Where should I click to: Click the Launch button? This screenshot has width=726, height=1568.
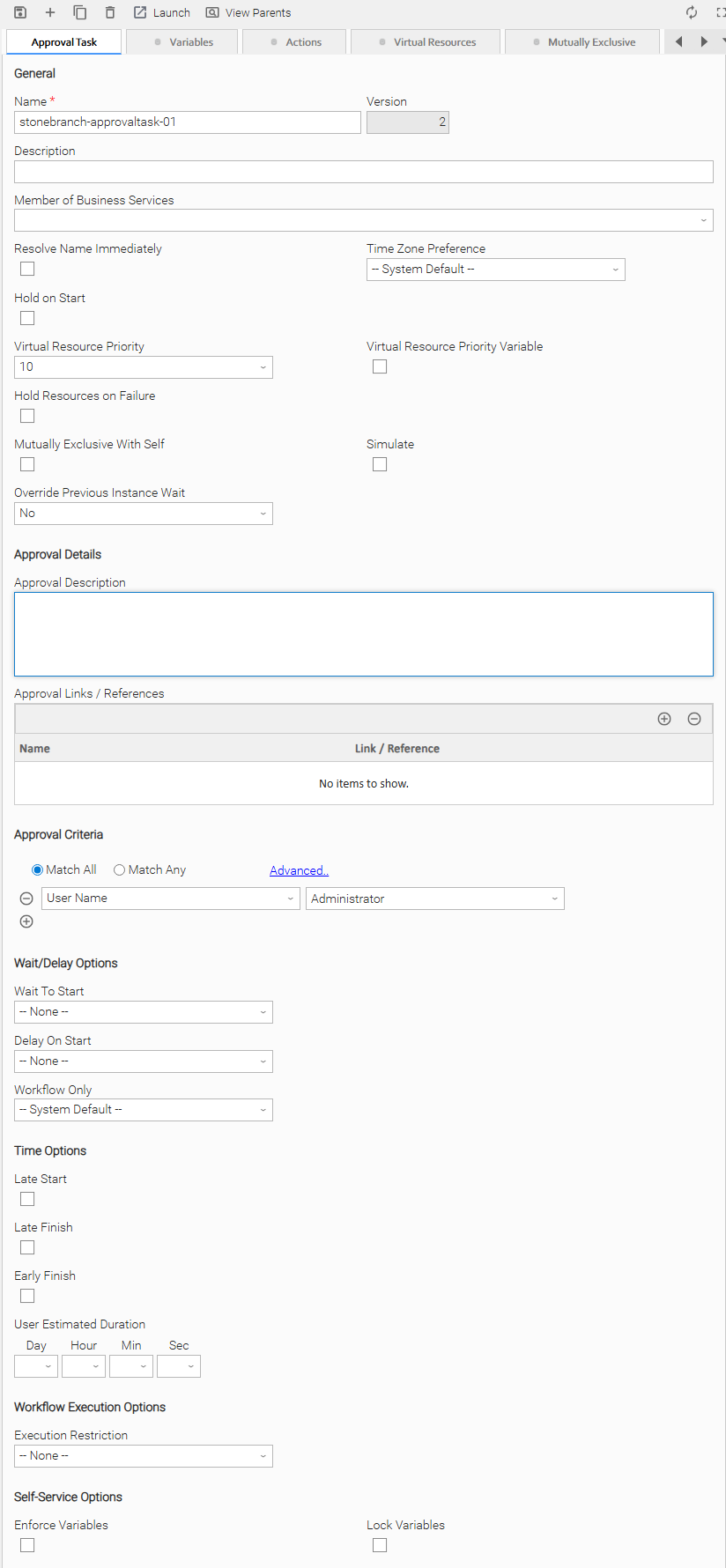tap(162, 12)
